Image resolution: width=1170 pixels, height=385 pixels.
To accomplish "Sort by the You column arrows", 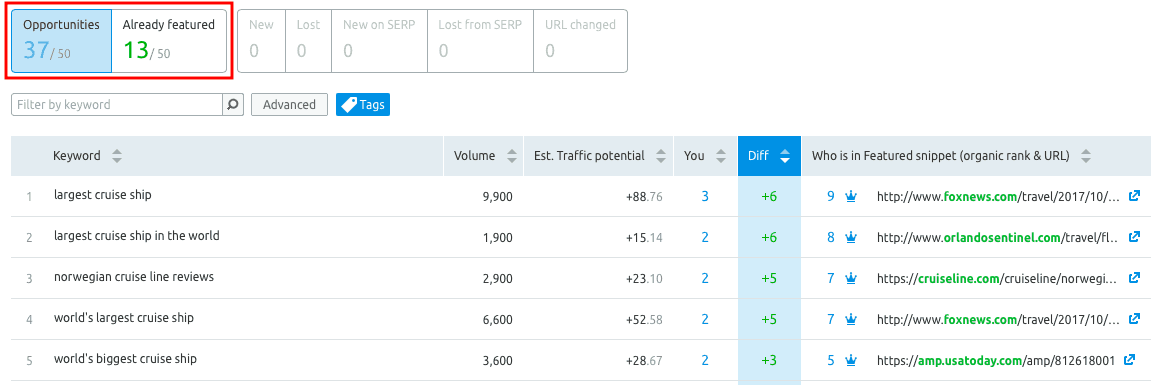I will (x=720, y=156).
